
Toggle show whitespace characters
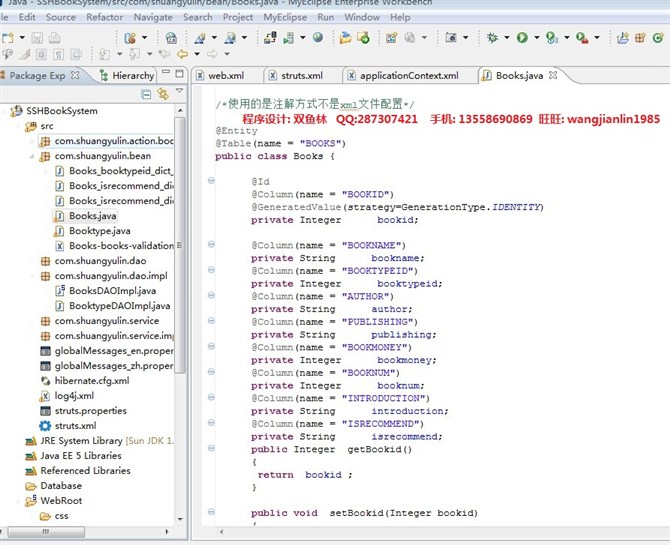pyautogui.click(x=59, y=54)
